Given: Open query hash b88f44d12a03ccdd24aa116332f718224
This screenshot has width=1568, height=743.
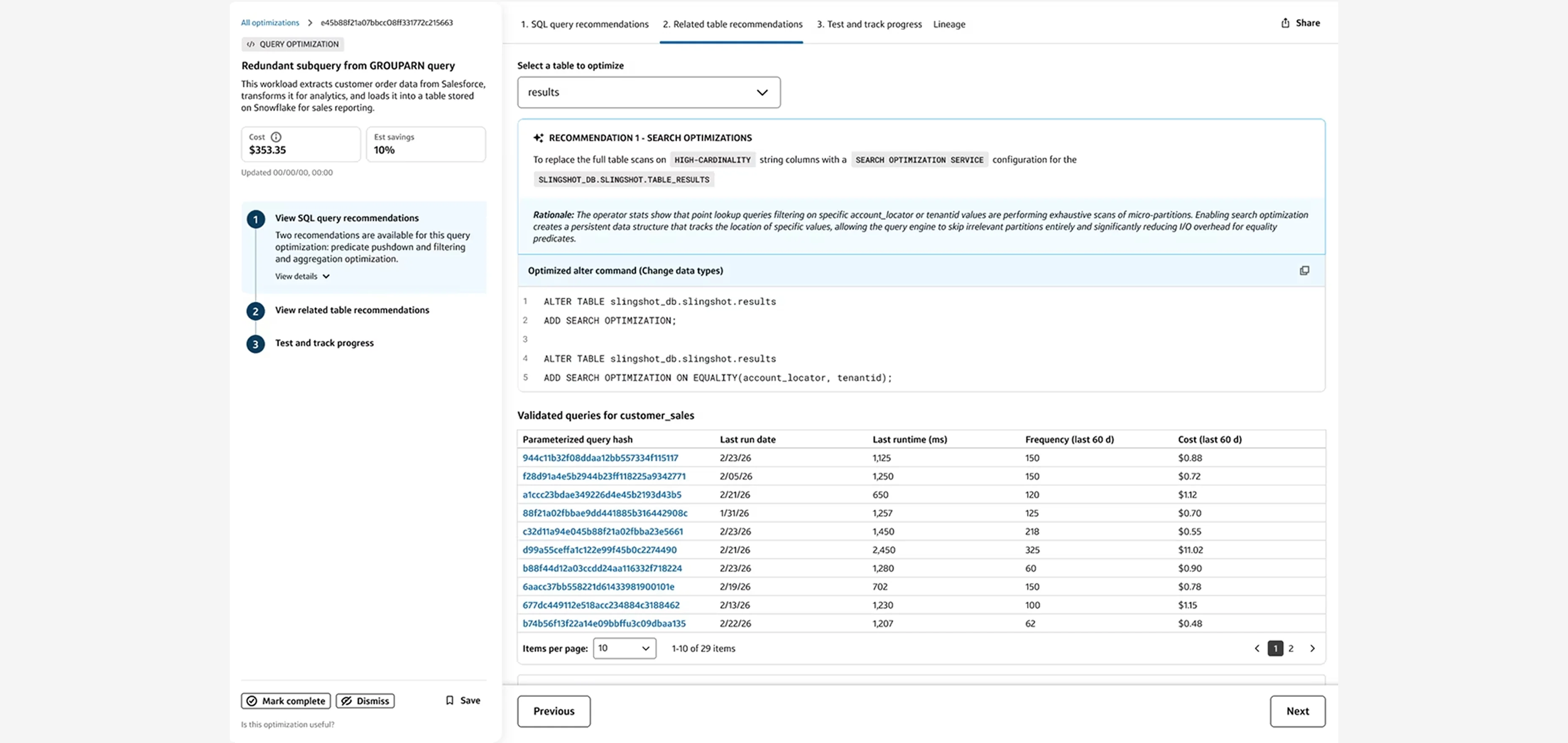Looking at the screenshot, I should coord(602,568).
